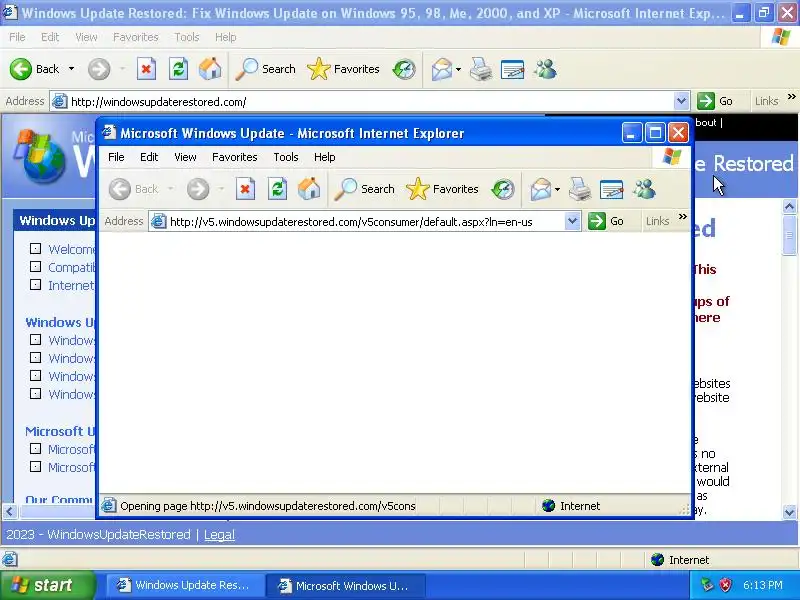Click the vertical scrollbar's down arrow in the background Windows Update Restored window

click(789, 512)
